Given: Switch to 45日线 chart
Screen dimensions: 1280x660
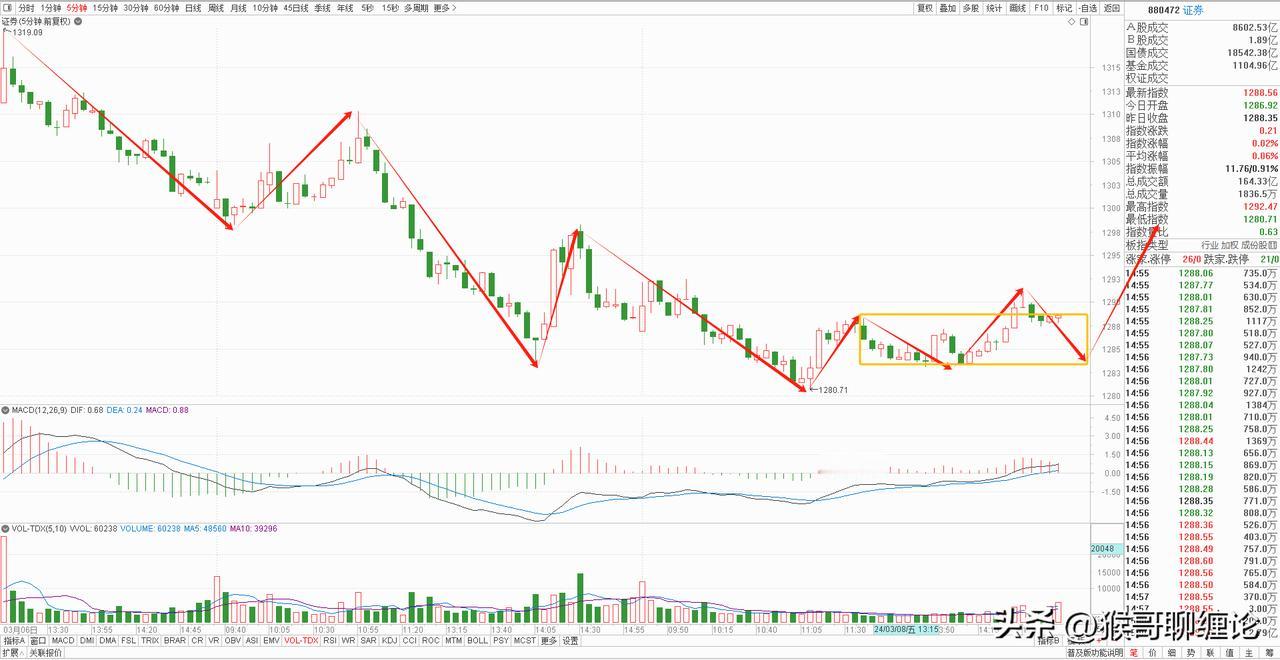Looking at the screenshot, I should click(x=296, y=8).
